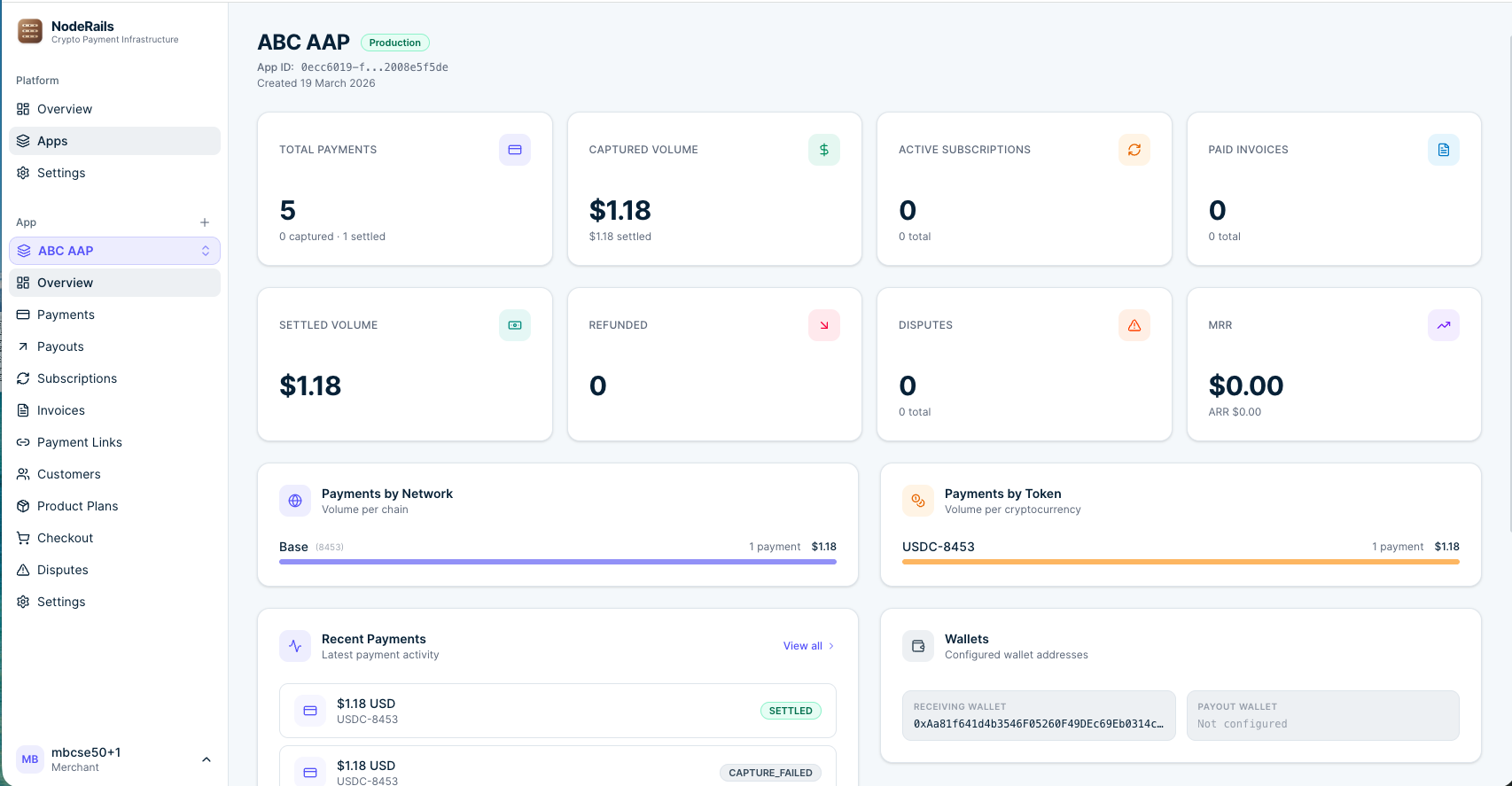Expand the mbcse50+1 account menu
The image size is (1512, 786).
click(206, 759)
